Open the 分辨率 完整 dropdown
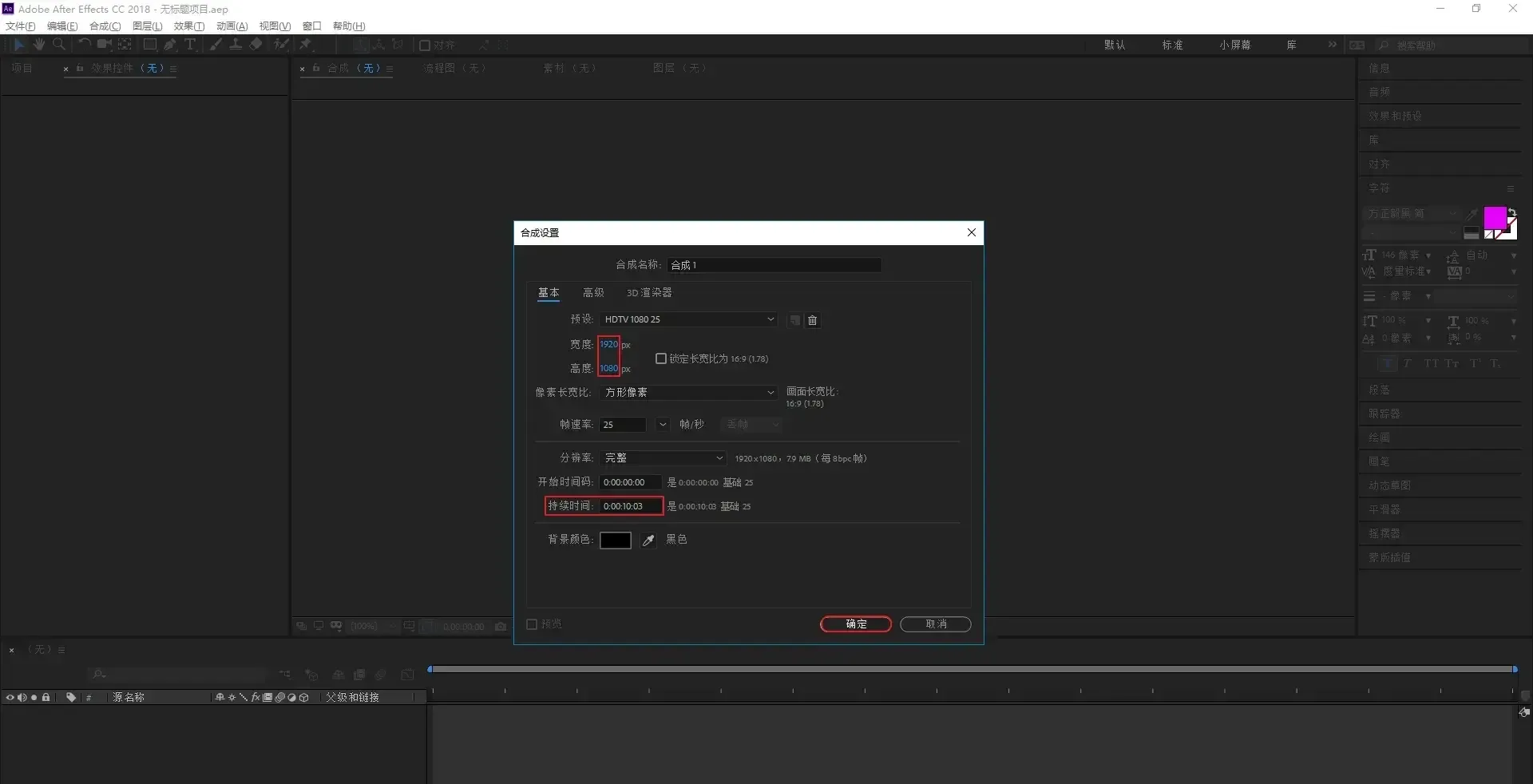The width and height of the screenshot is (1533, 784). [663, 458]
